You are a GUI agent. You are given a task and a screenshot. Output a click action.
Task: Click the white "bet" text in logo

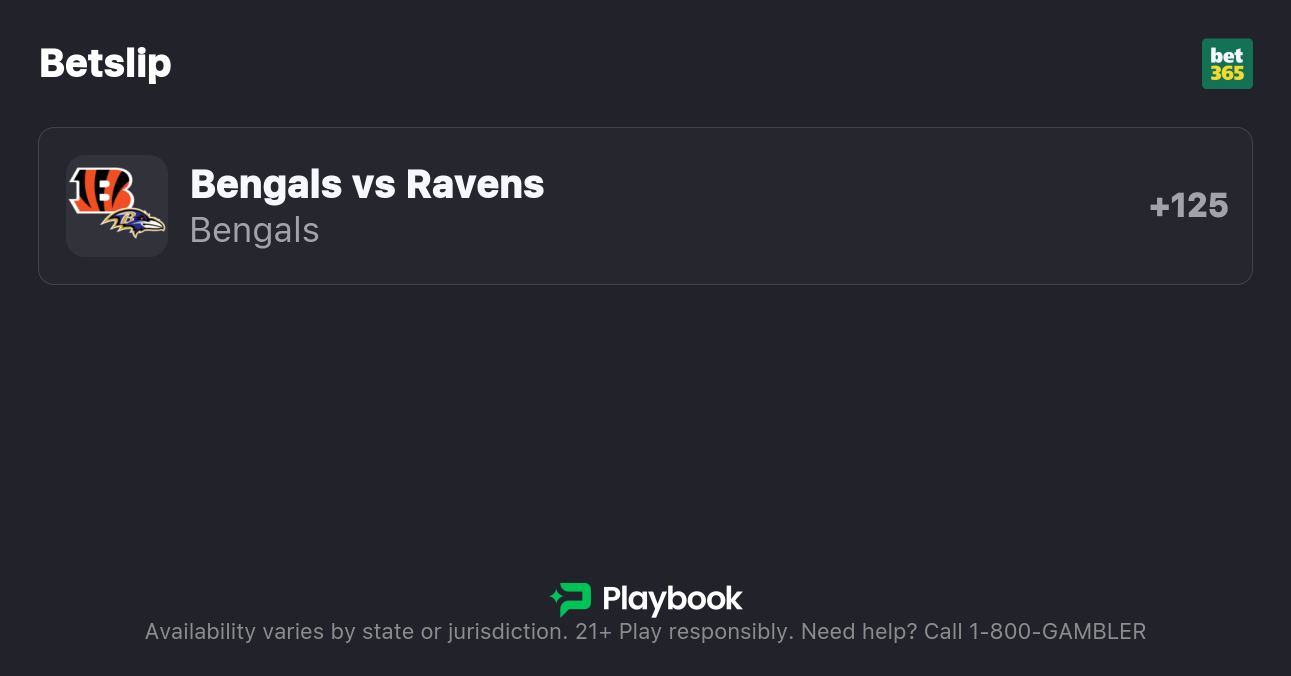pyautogui.click(x=1227, y=55)
